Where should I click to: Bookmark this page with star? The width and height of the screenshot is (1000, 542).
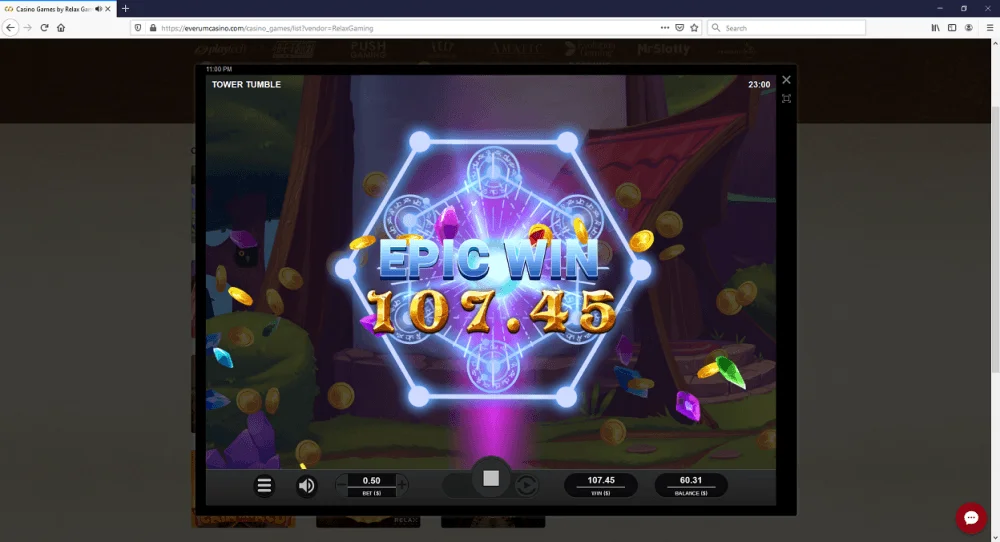[x=695, y=28]
